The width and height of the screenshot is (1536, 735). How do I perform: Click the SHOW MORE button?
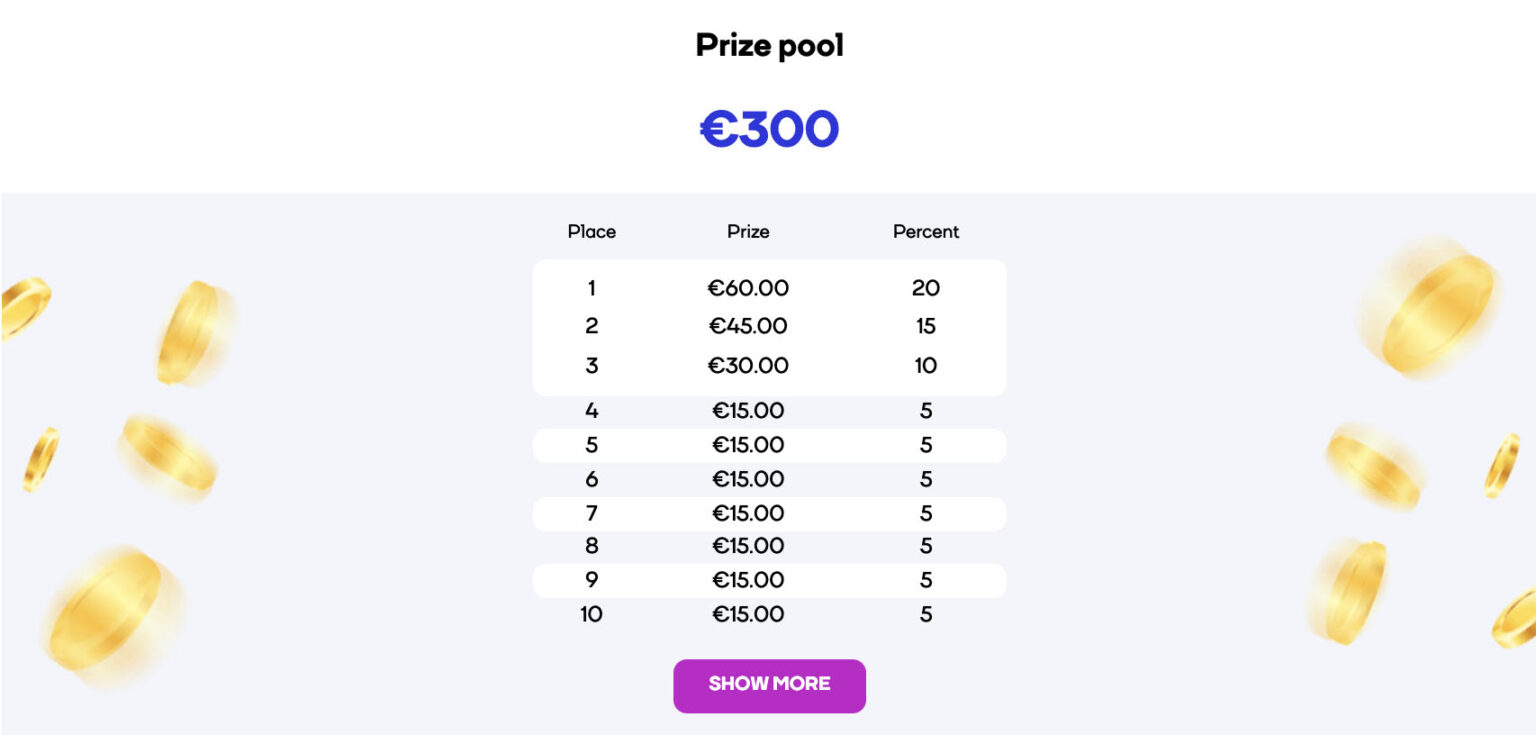[x=769, y=685]
